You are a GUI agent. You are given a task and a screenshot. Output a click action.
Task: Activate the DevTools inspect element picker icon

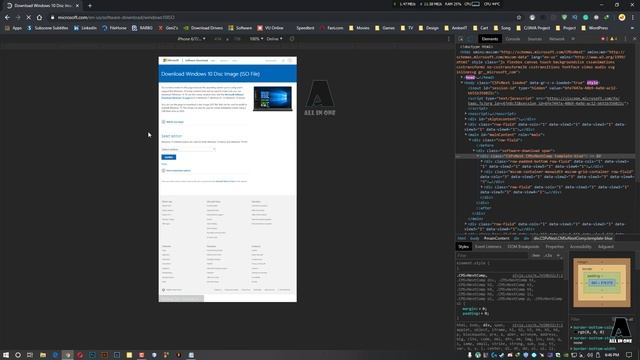[x=461, y=39]
